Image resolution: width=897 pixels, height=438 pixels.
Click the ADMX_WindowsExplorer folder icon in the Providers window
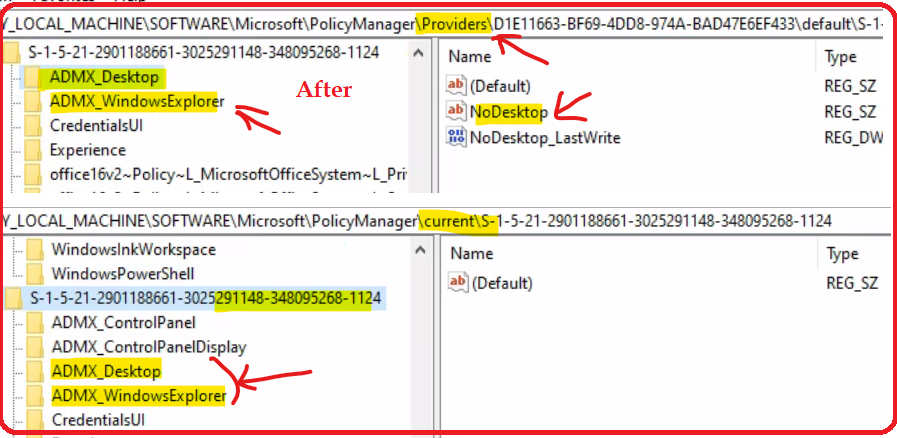point(33,101)
